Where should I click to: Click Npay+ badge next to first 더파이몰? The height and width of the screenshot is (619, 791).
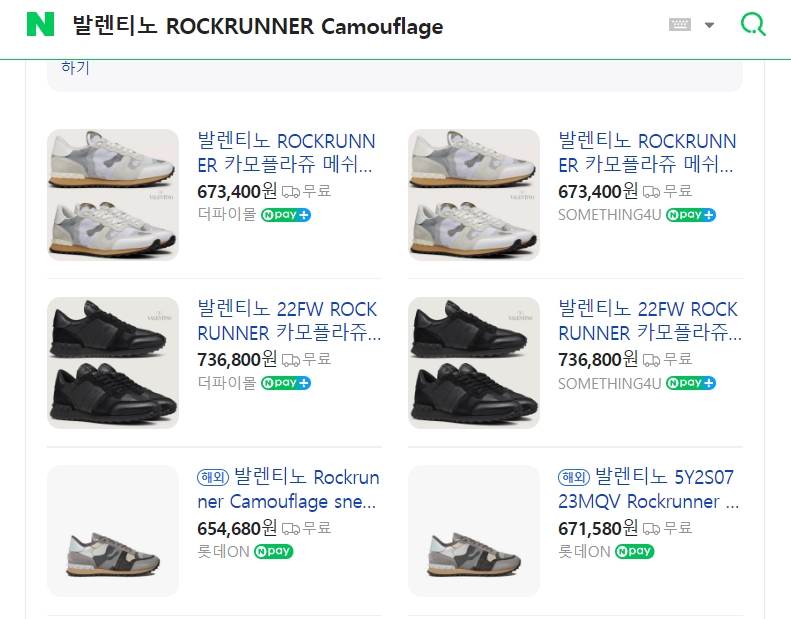pos(286,215)
